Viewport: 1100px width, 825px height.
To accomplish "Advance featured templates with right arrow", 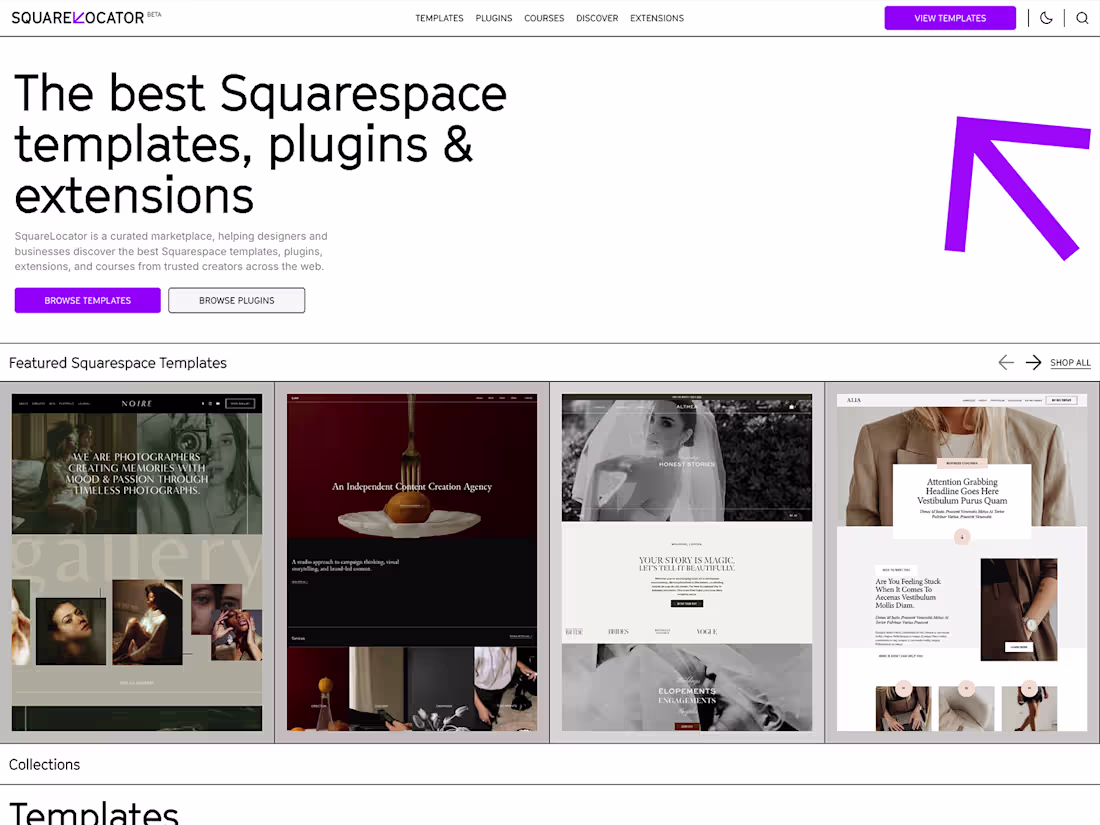I will click(1033, 362).
